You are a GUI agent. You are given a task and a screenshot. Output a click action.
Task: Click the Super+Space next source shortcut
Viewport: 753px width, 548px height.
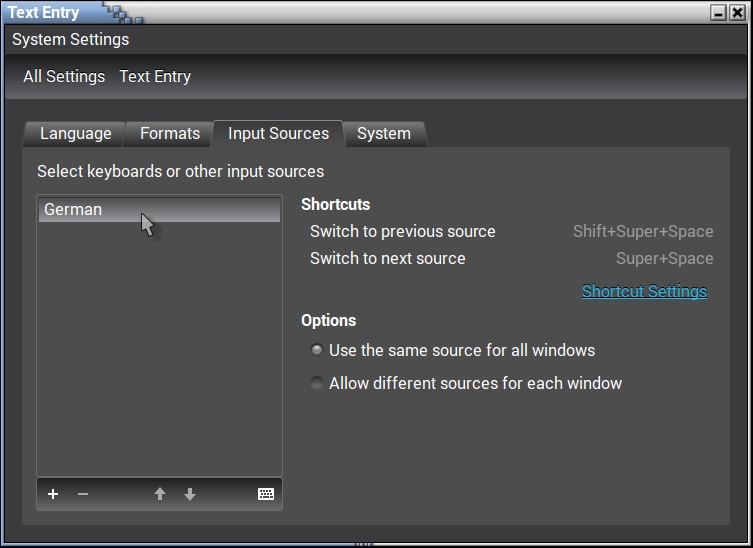664,258
